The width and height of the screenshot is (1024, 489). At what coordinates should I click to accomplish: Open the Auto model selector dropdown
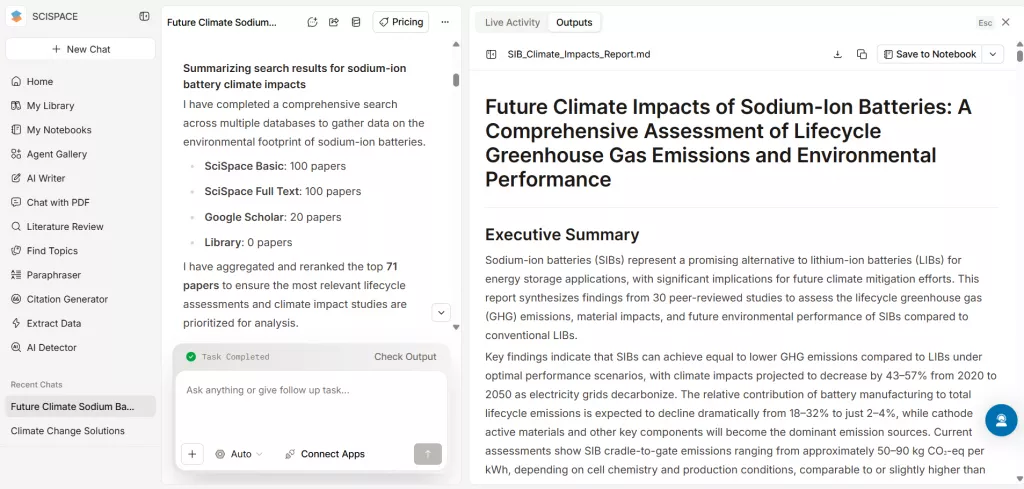coord(239,454)
